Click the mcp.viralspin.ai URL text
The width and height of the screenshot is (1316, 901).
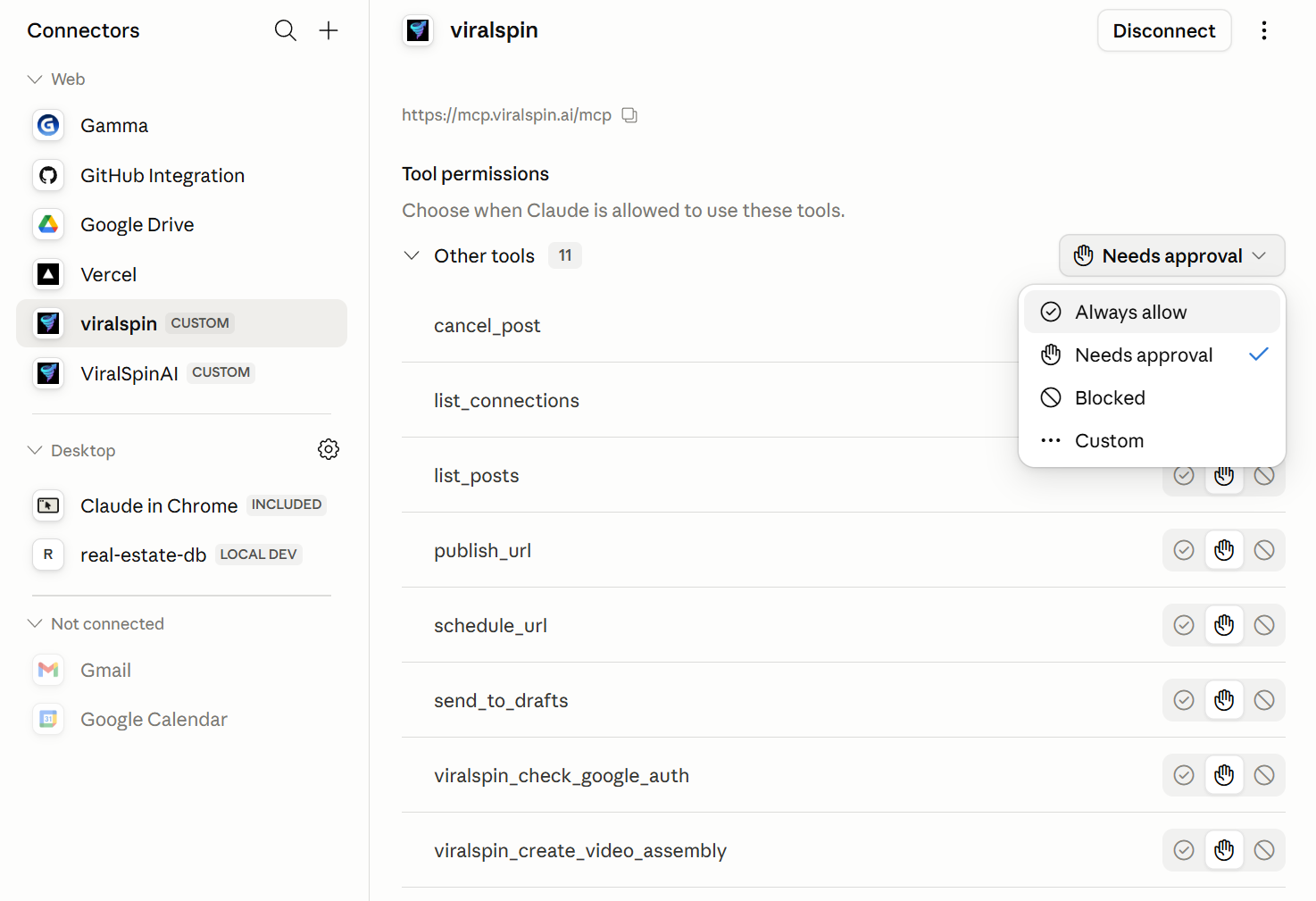(506, 115)
